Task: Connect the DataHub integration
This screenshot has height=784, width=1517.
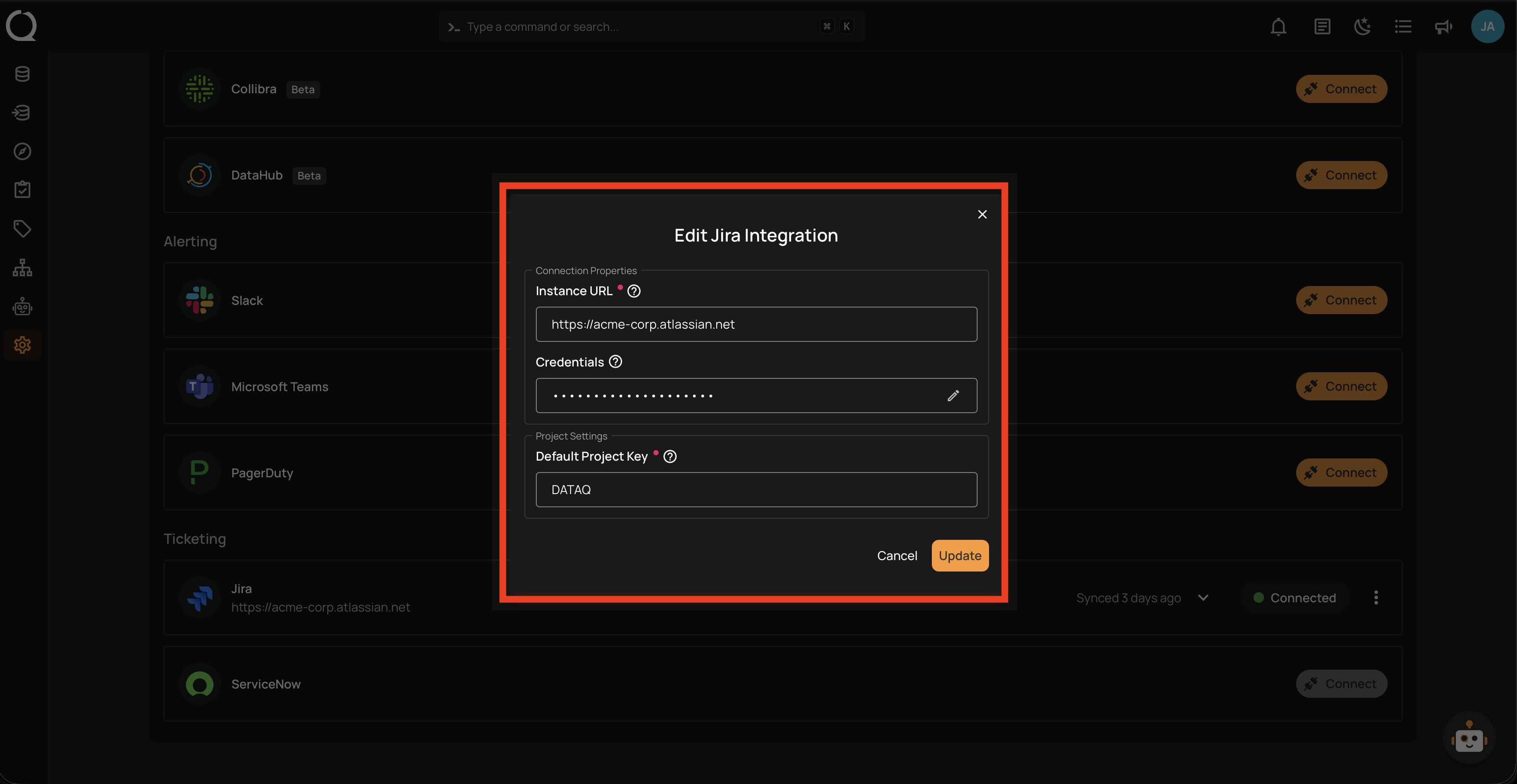Action: tap(1341, 175)
